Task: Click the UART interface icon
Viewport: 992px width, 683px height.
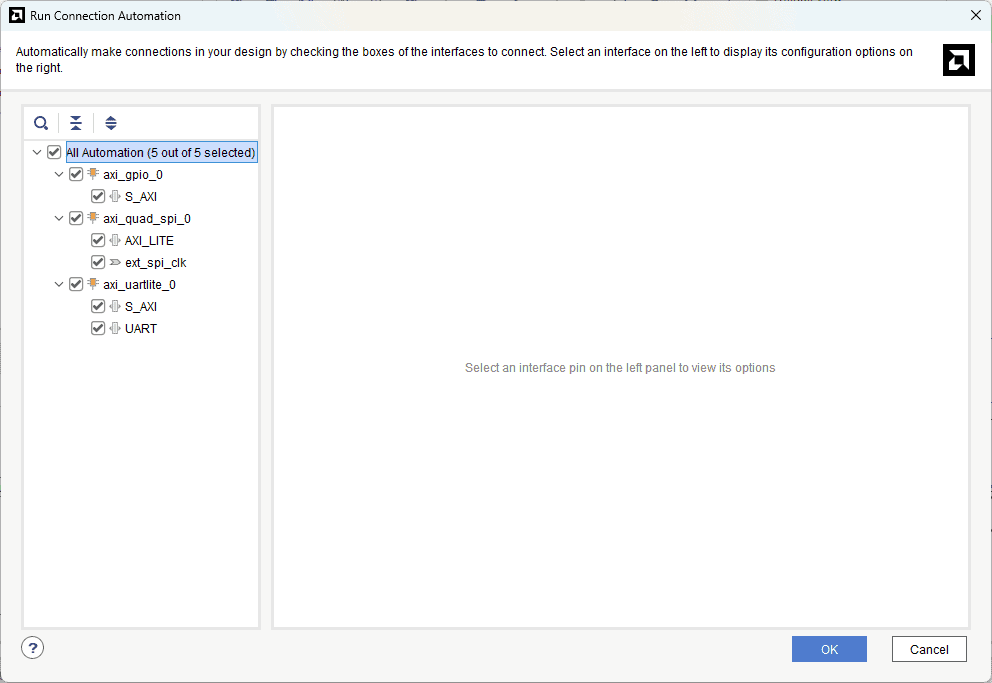Action: 115,329
